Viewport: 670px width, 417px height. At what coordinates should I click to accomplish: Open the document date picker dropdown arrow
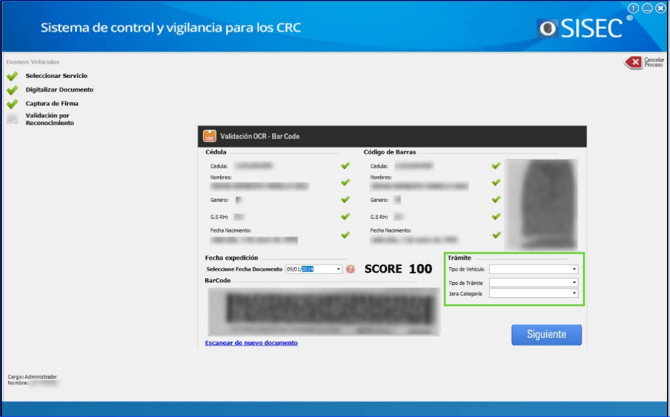(338, 269)
